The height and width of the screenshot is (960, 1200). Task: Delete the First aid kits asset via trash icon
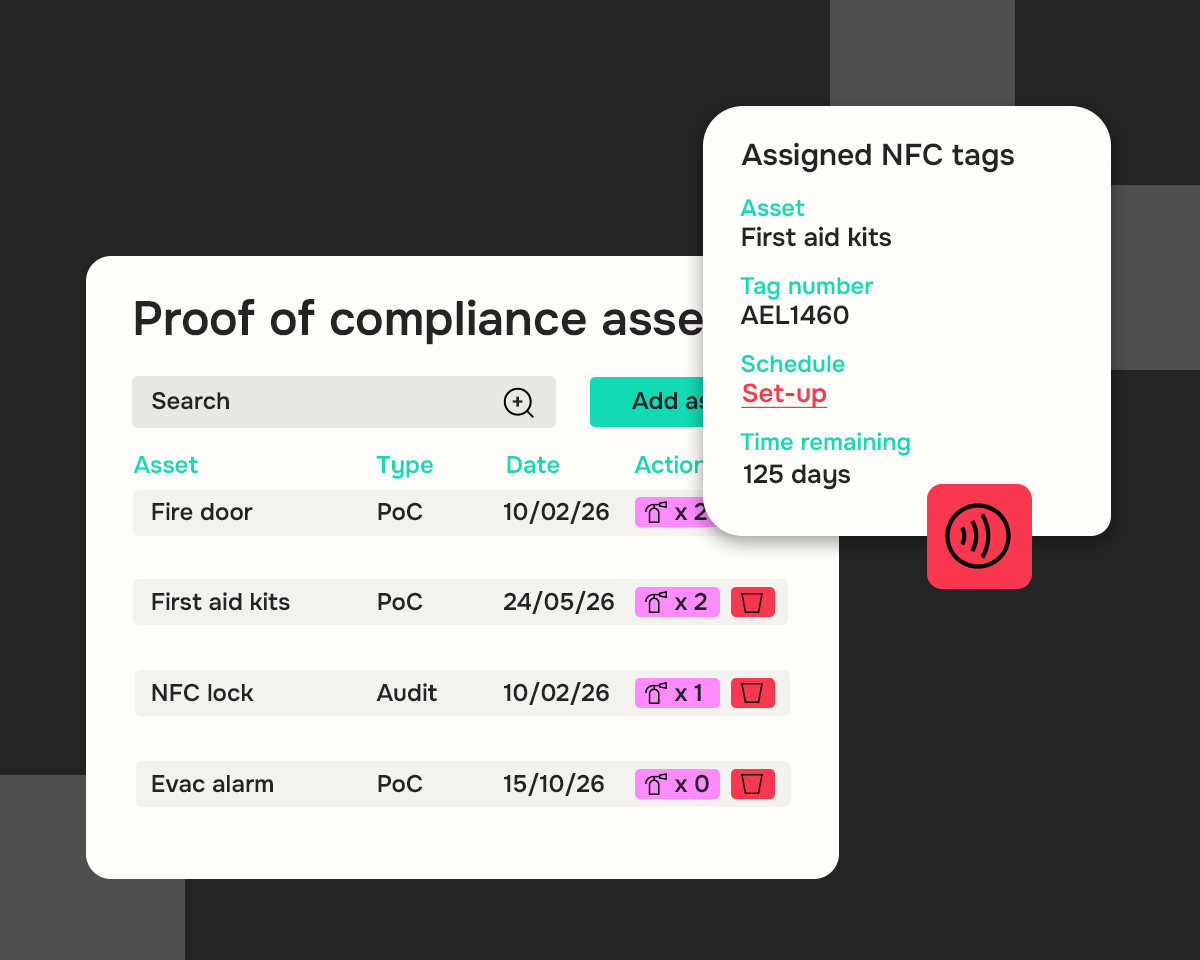click(753, 602)
